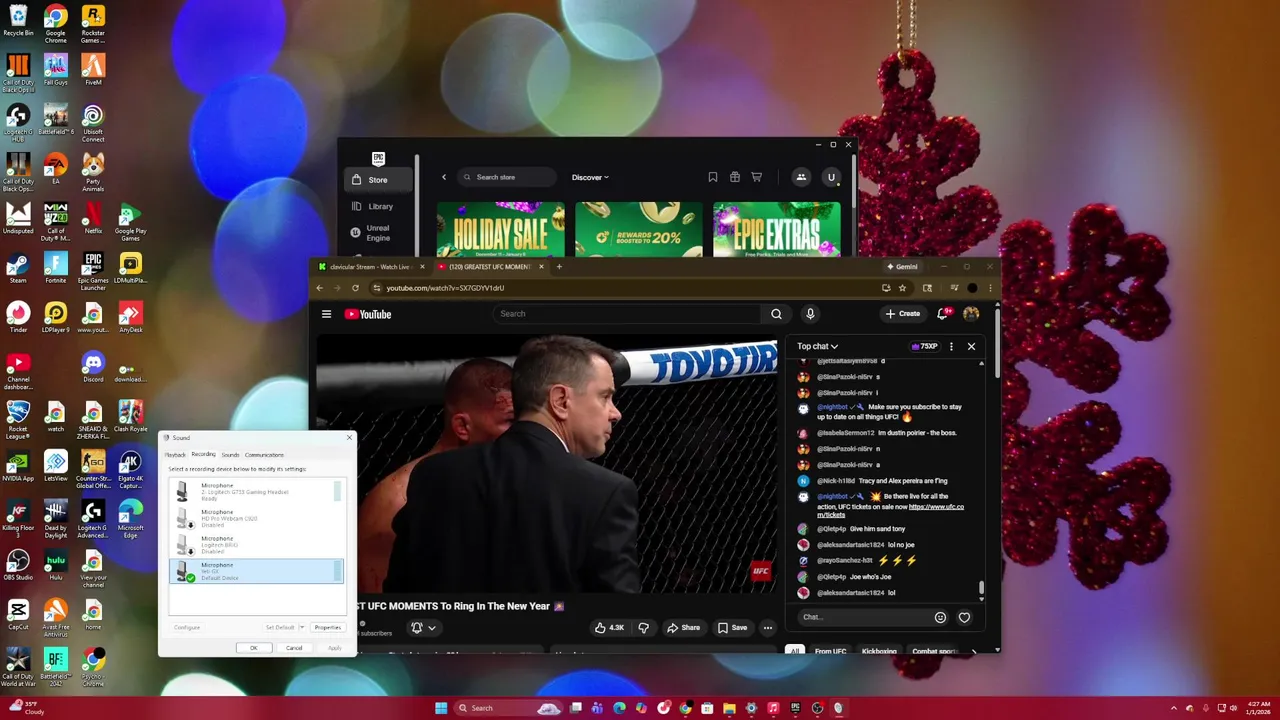
Task: Click OK in the Sound dialog
Action: pos(253,648)
